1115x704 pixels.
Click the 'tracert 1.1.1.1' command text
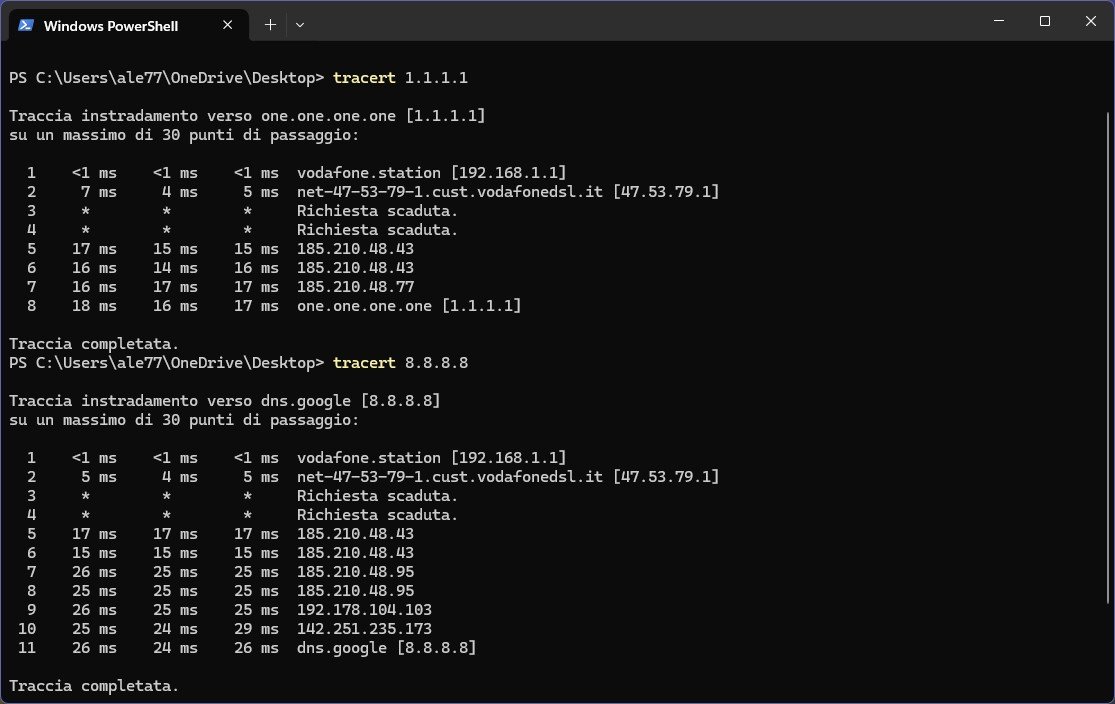click(x=400, y=77)
